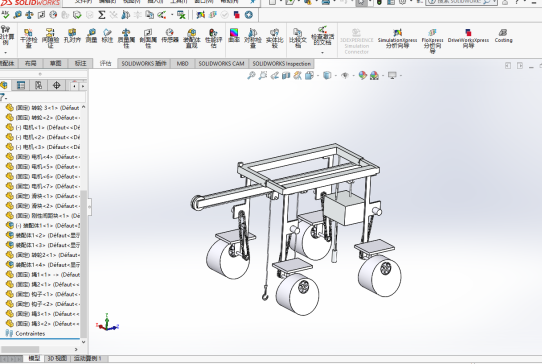Select the 电机<7> component in the tree
The image size is (542, 364).
coord(43,186)
